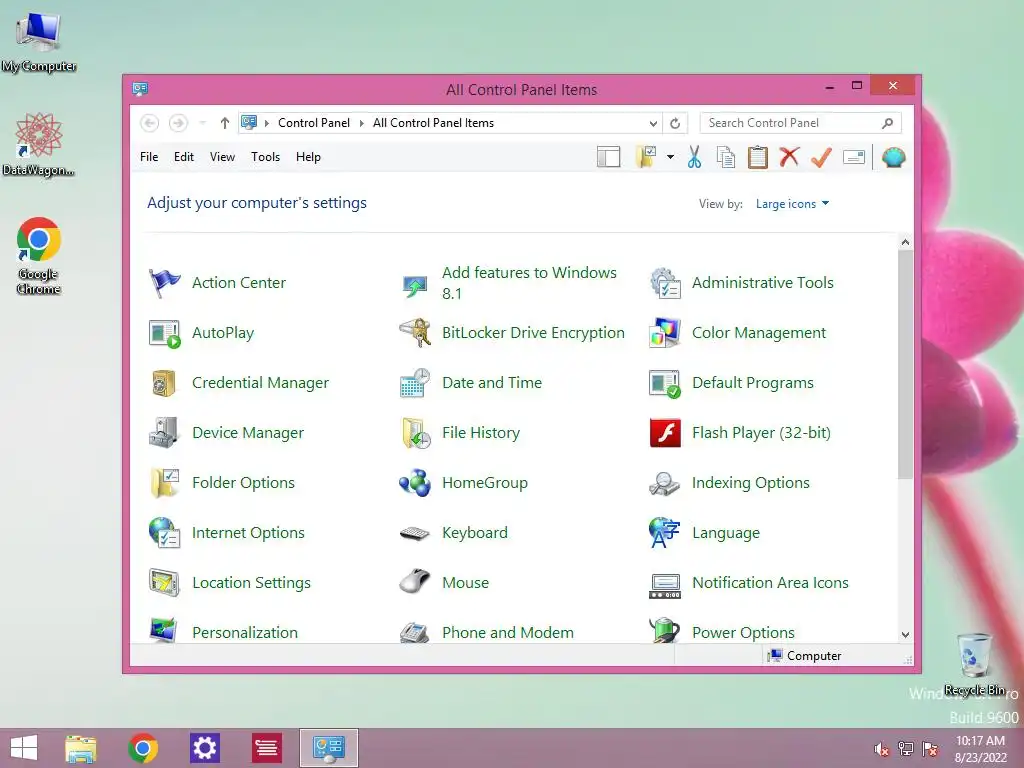The width and height of the screenshot is (1024, 768).
Task: Click the scrollbar down arrow
Action: click(x=905, y=635)
